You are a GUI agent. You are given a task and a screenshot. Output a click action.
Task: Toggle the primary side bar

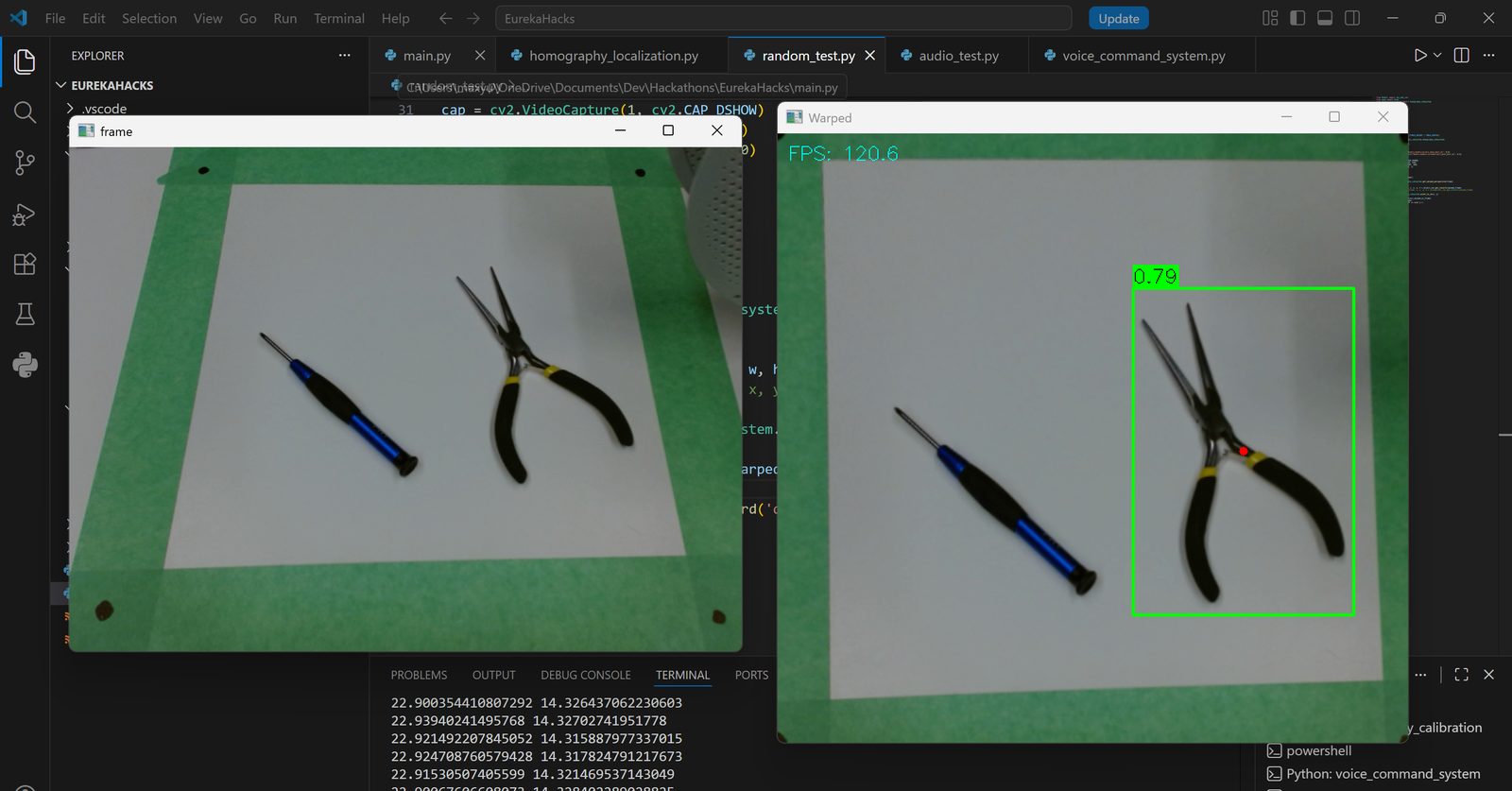[x=1297, y=18]
